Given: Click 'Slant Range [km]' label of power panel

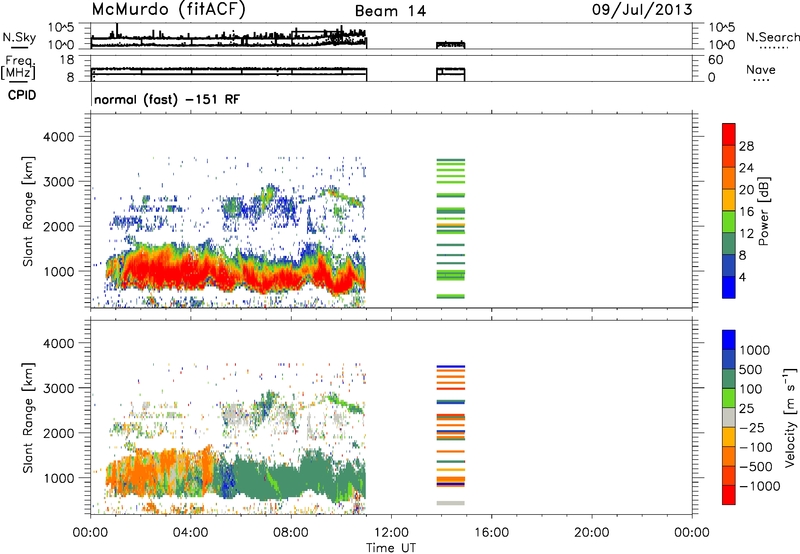Looking at the screenshot, I should [x=29, y=211].
